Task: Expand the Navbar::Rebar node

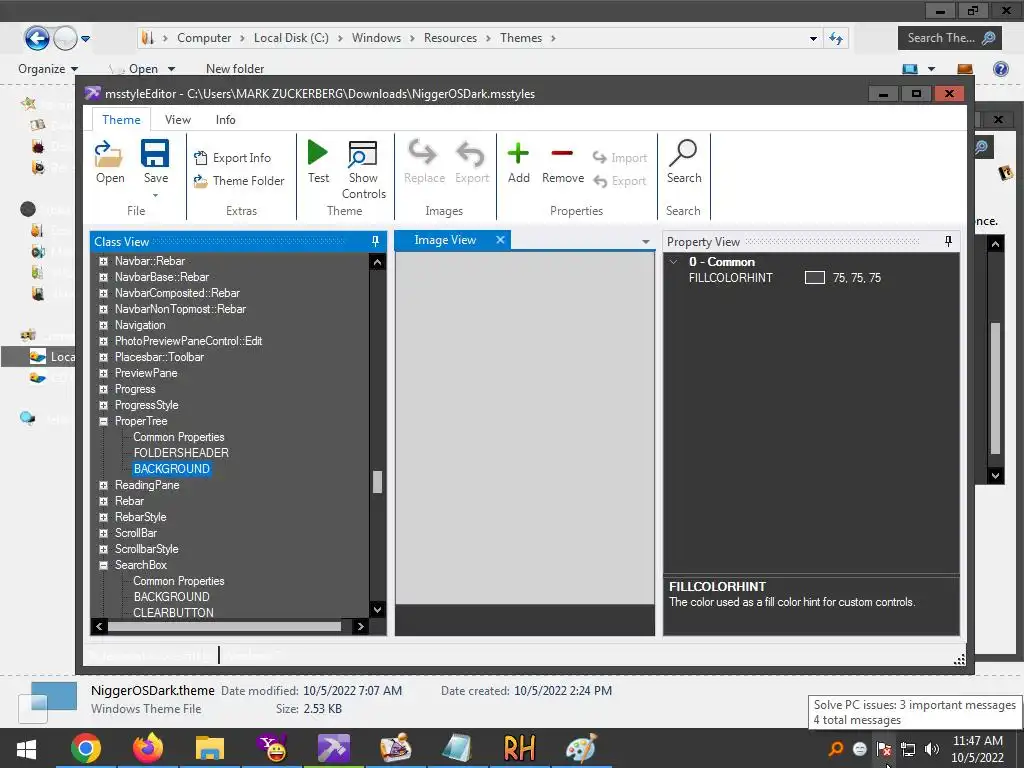Action: coord(103,261)
